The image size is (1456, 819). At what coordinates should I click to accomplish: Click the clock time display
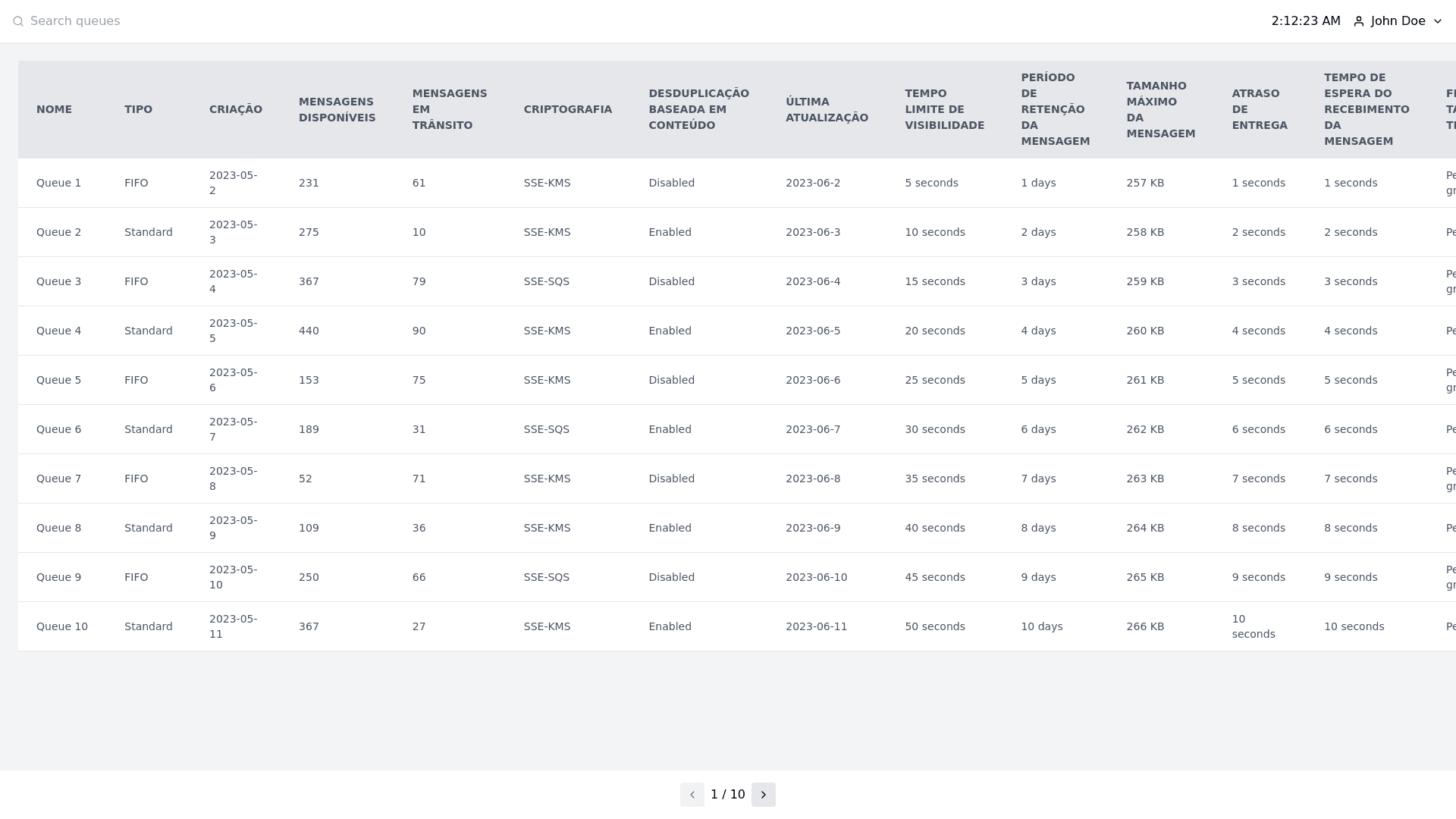pos(1305,21)
